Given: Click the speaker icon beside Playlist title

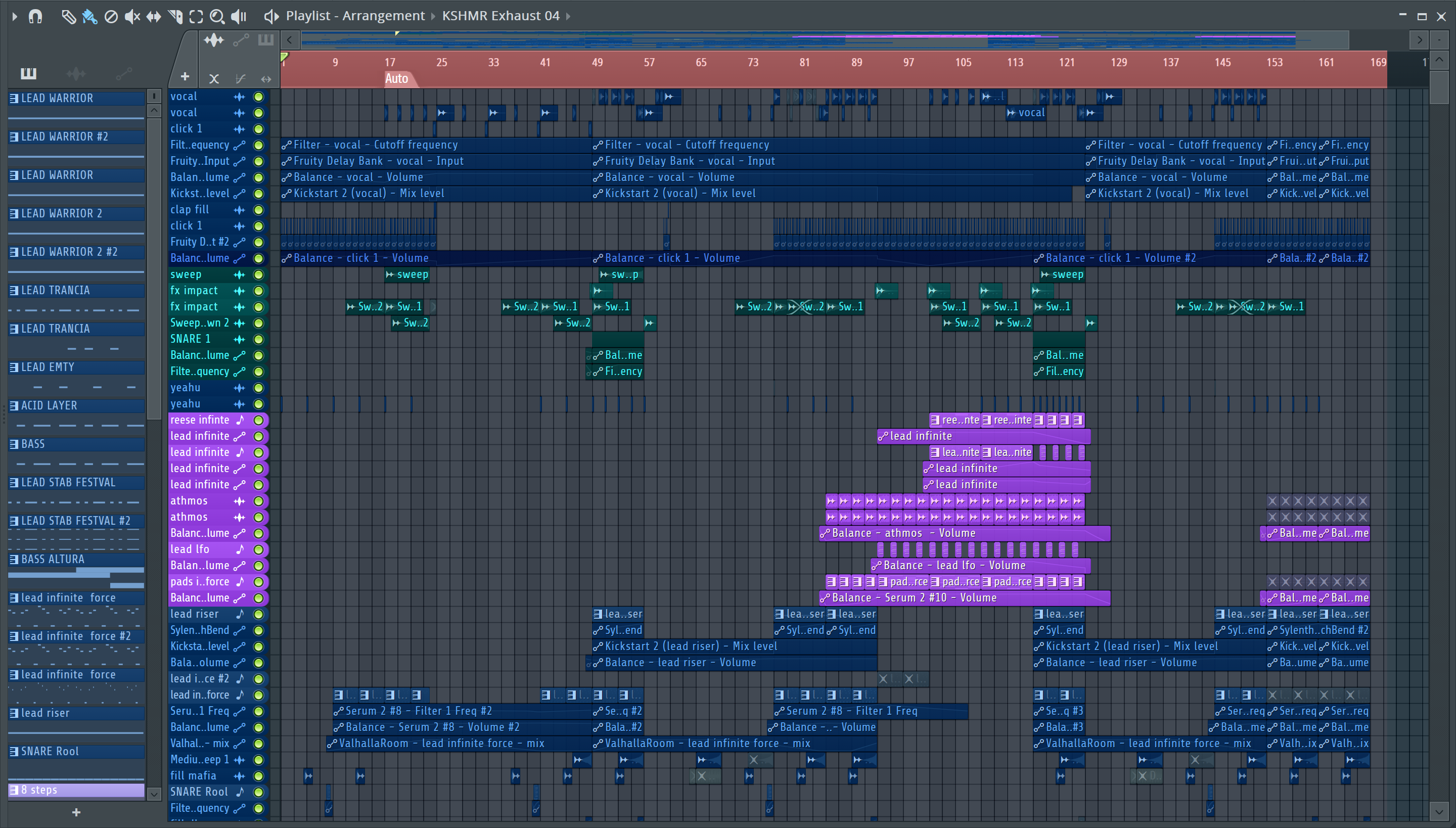Looking at the screenshot, I should [x=271, y=16].
